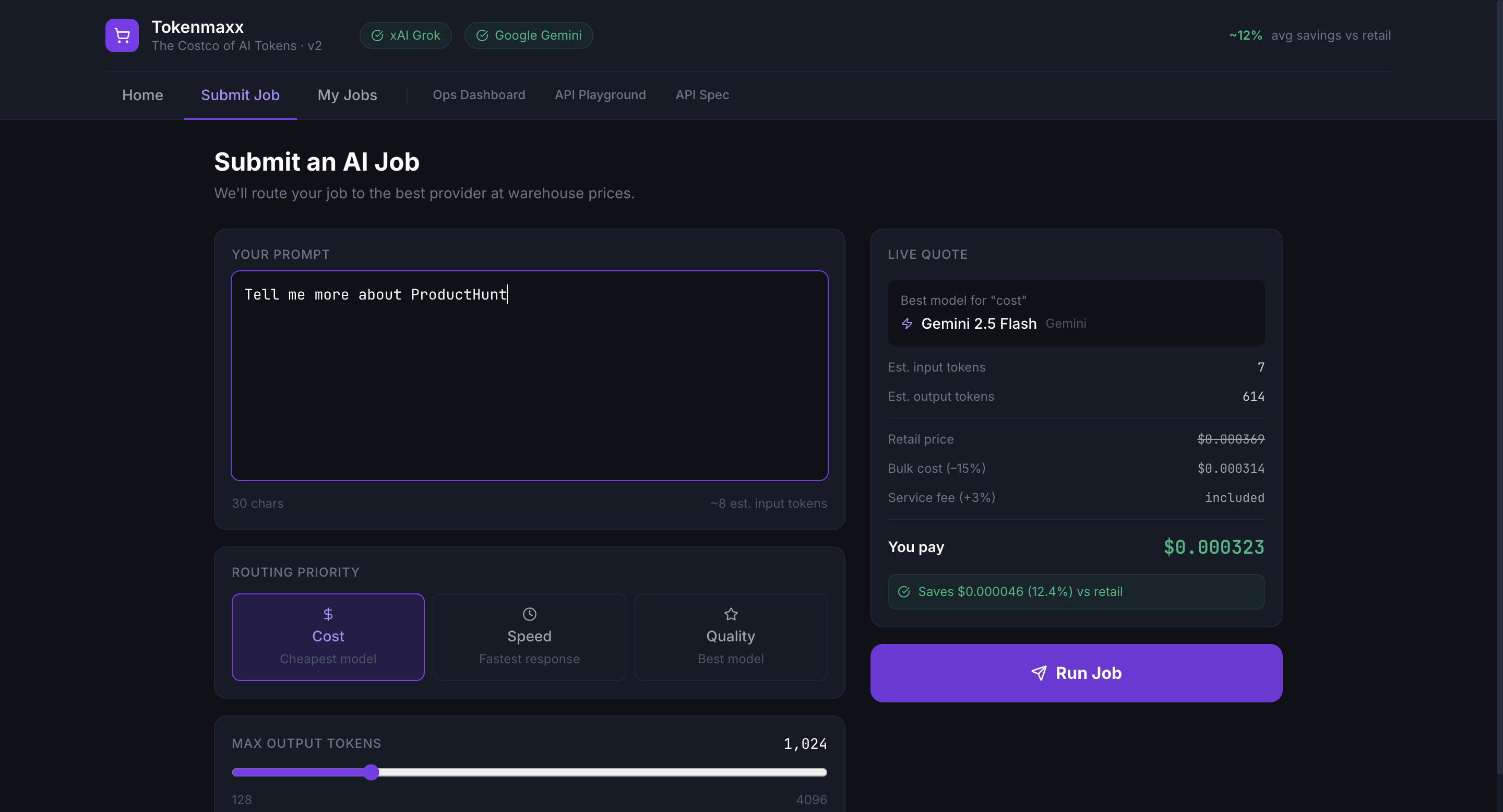Viewport: 1503px width, 812px height.
Task: Click the Tokenmaxx shopping cart logo
Action: pos(122,35)
